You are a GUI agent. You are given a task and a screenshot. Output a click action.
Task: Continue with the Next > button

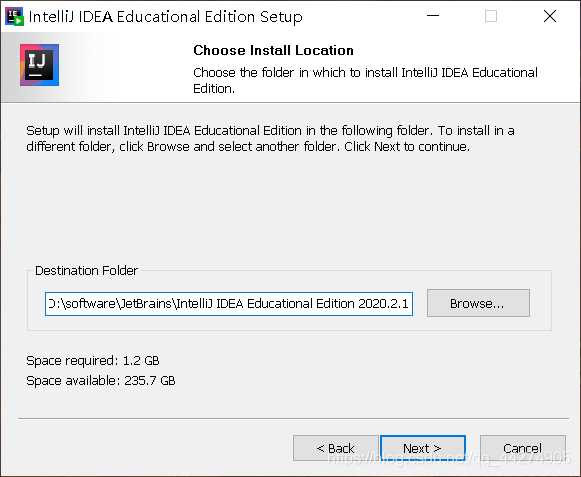[423, 448]
